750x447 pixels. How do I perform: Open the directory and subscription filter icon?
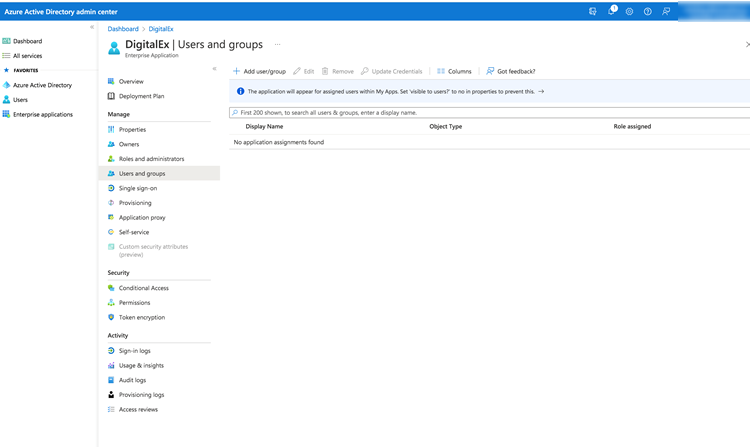tap(593, 11)
